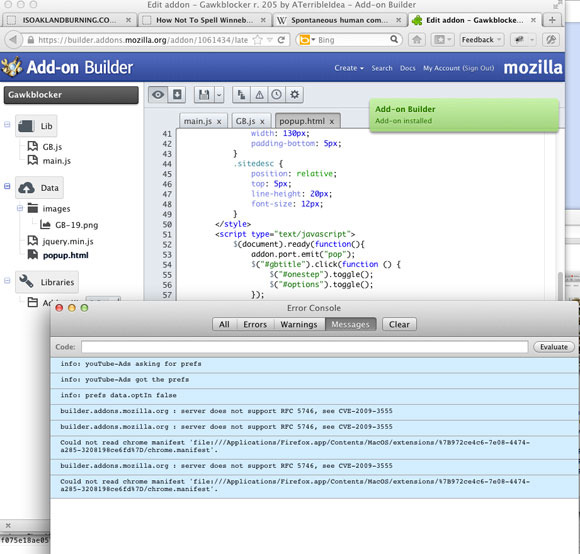Image resolution: width=580 pixels, height=554 pixels.
Task: Open the Feedback dropdown button
Action: pos(481,40)
